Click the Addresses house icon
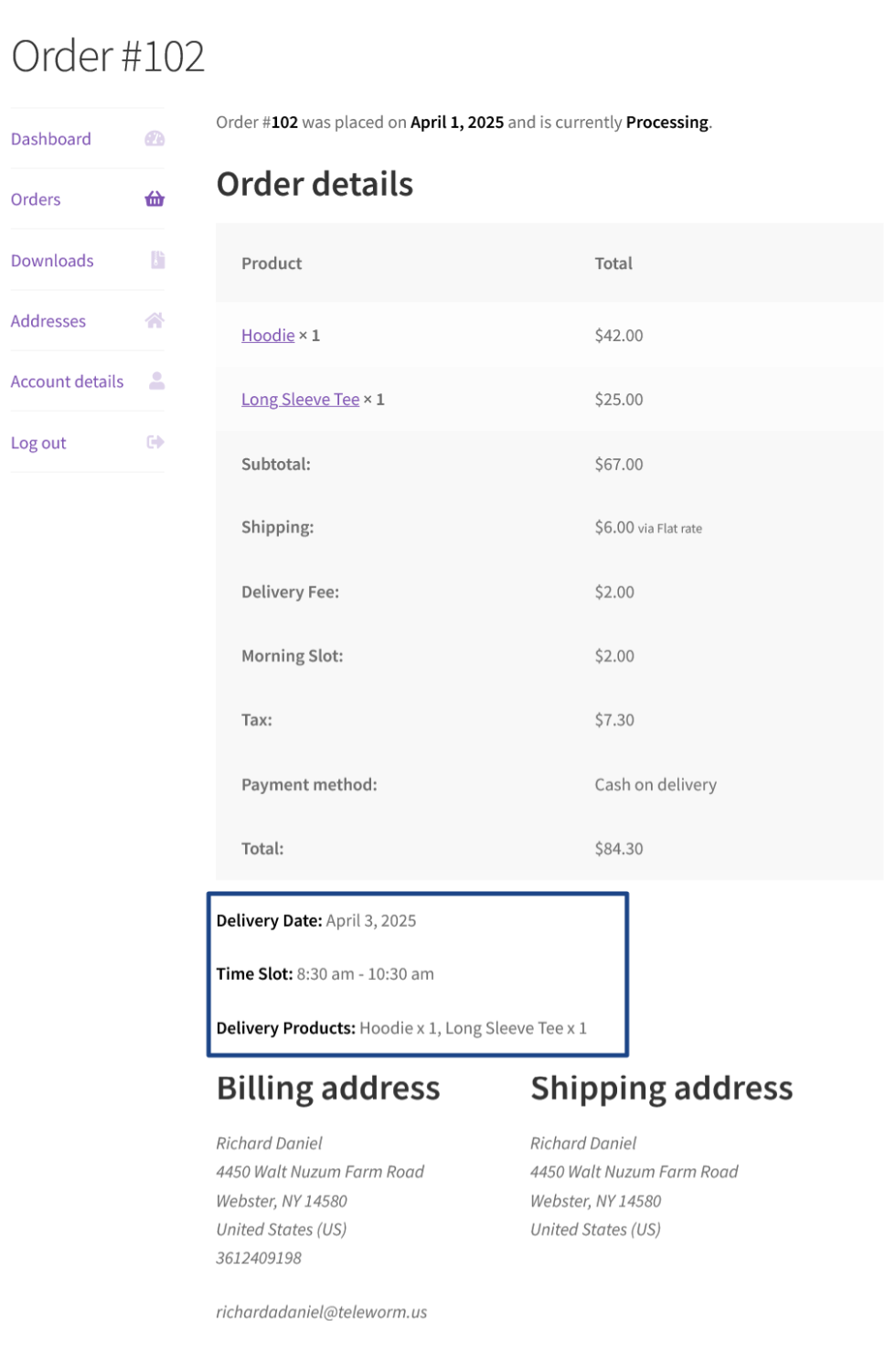Image resolution: width=896 pixels, height=1352 pixels. point(155,321)
